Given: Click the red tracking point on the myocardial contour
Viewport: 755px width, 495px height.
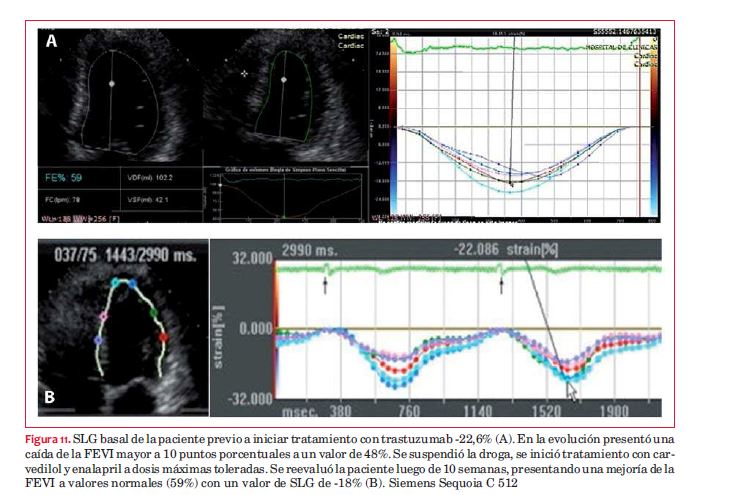Looking at the screenshot, I should click(165, 339).
